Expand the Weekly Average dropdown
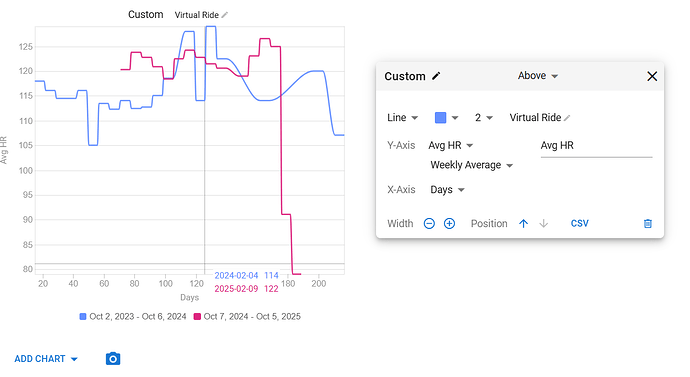 471,165
